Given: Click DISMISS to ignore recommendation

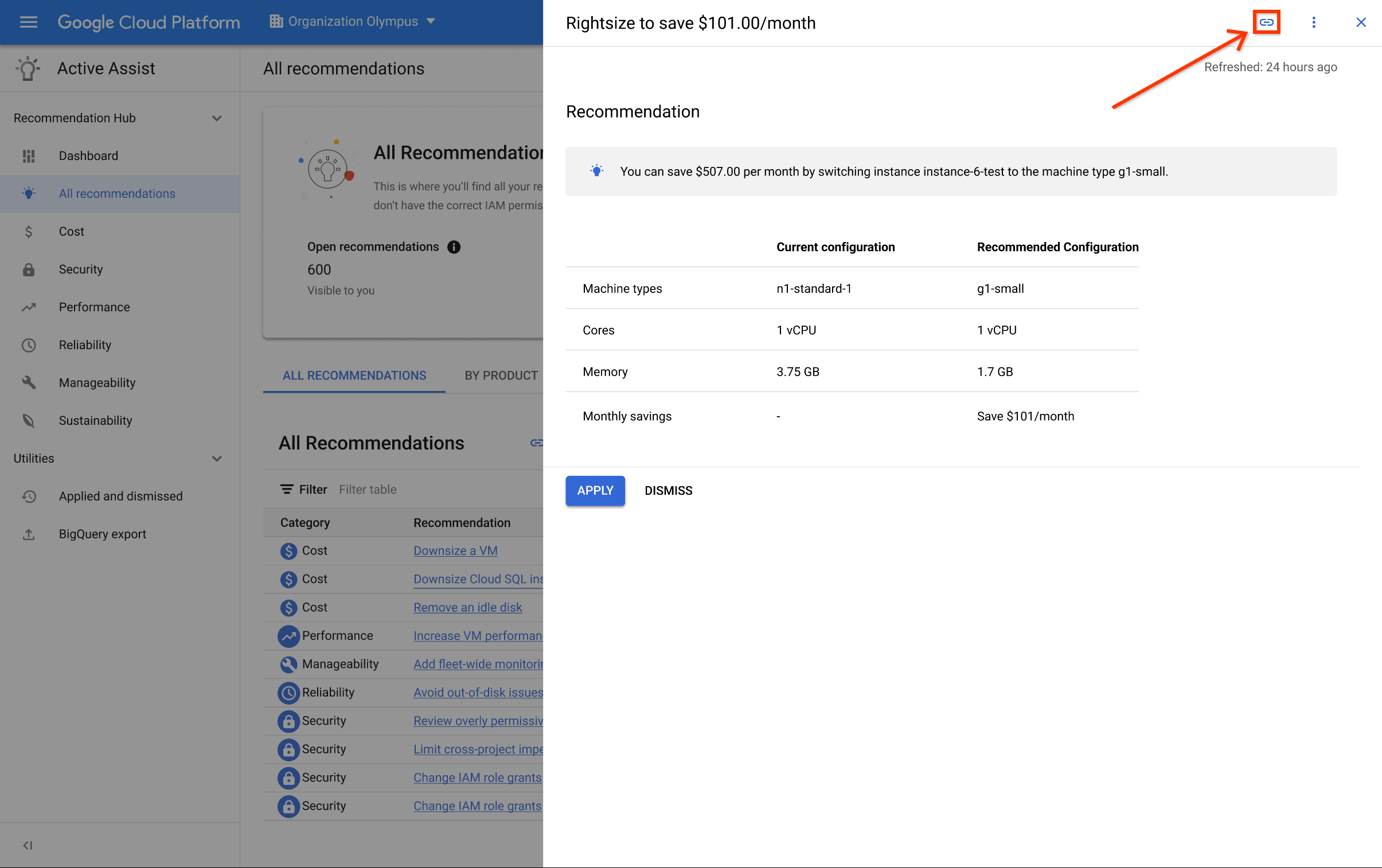Looking at the screenshot, I should pyautogui.click(x=668, y=490).
